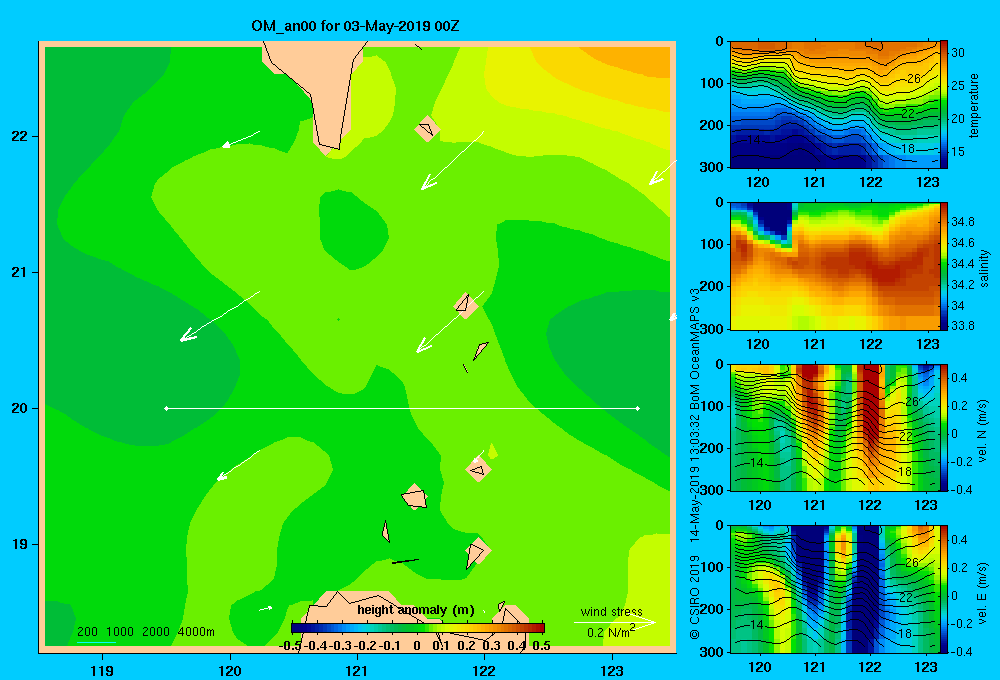Click the 'wind stress' legend label
The height and width of the screenshot is (680, 1000).
click(612, 611)
